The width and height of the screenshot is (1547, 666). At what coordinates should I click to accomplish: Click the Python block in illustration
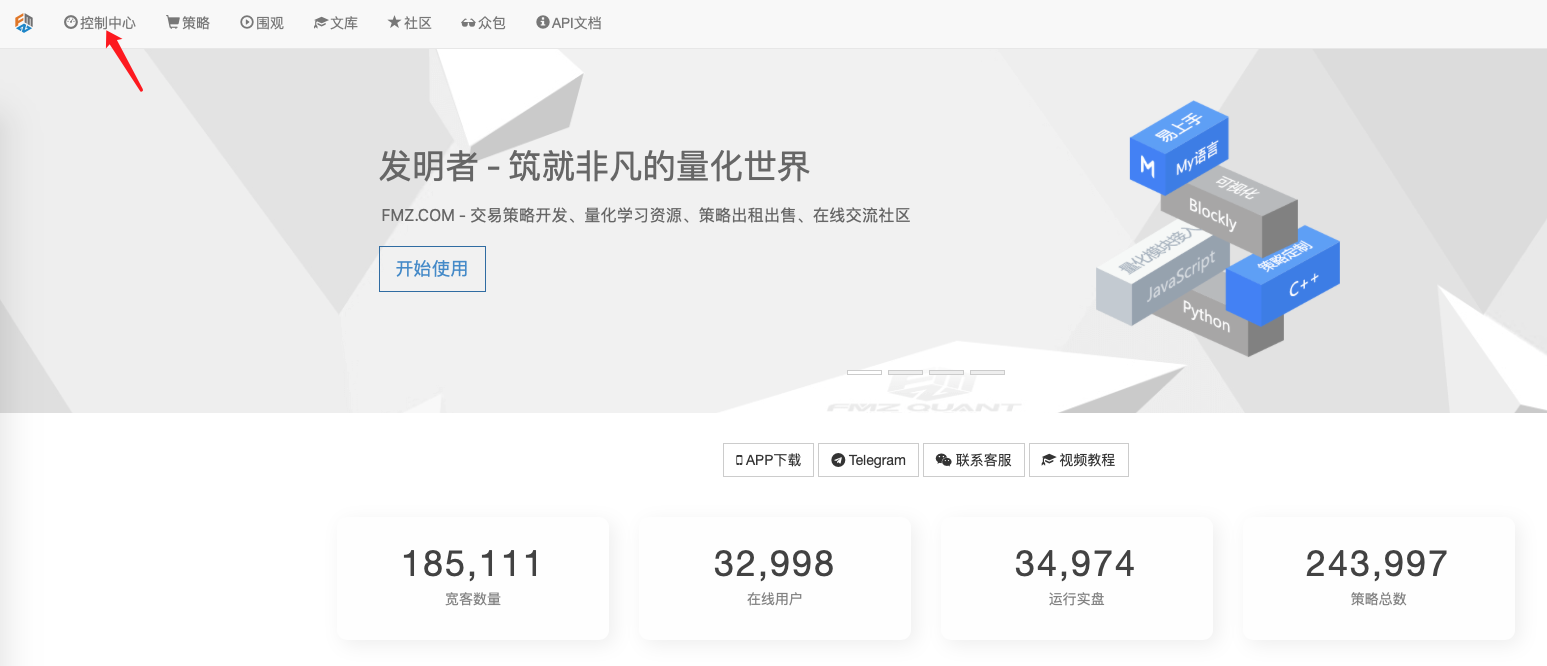tap(1215, 322)
